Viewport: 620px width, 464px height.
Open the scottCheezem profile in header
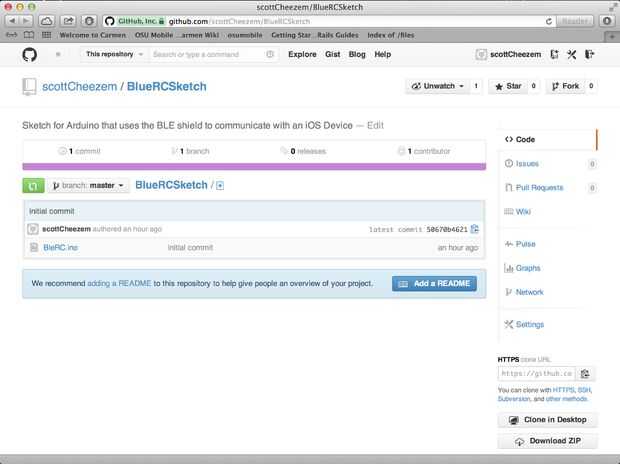[509, 55]
